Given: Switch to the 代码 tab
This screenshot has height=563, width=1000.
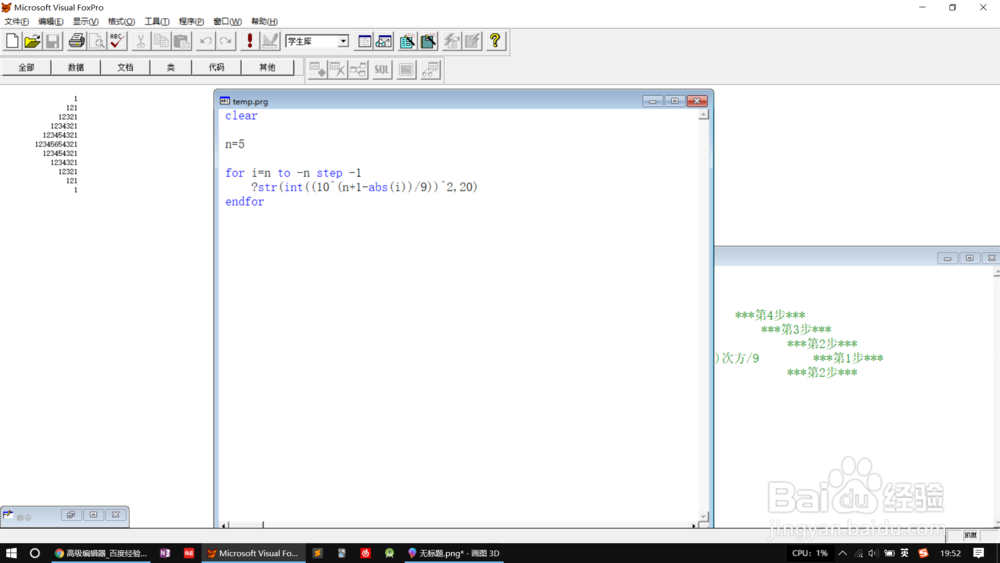Looking at the screenshot, I should (x=216, y=67).
